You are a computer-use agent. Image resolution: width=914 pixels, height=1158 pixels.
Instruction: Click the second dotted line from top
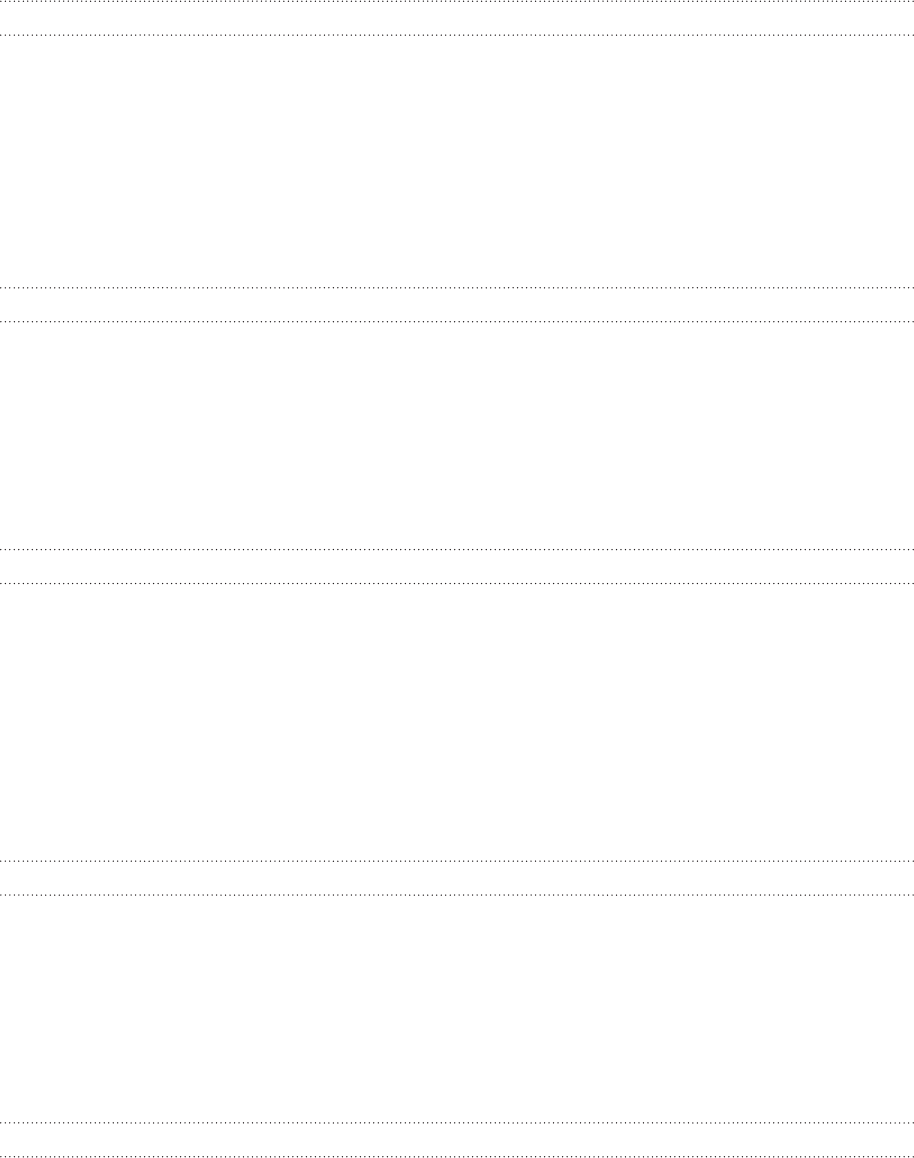click(457, 35)
